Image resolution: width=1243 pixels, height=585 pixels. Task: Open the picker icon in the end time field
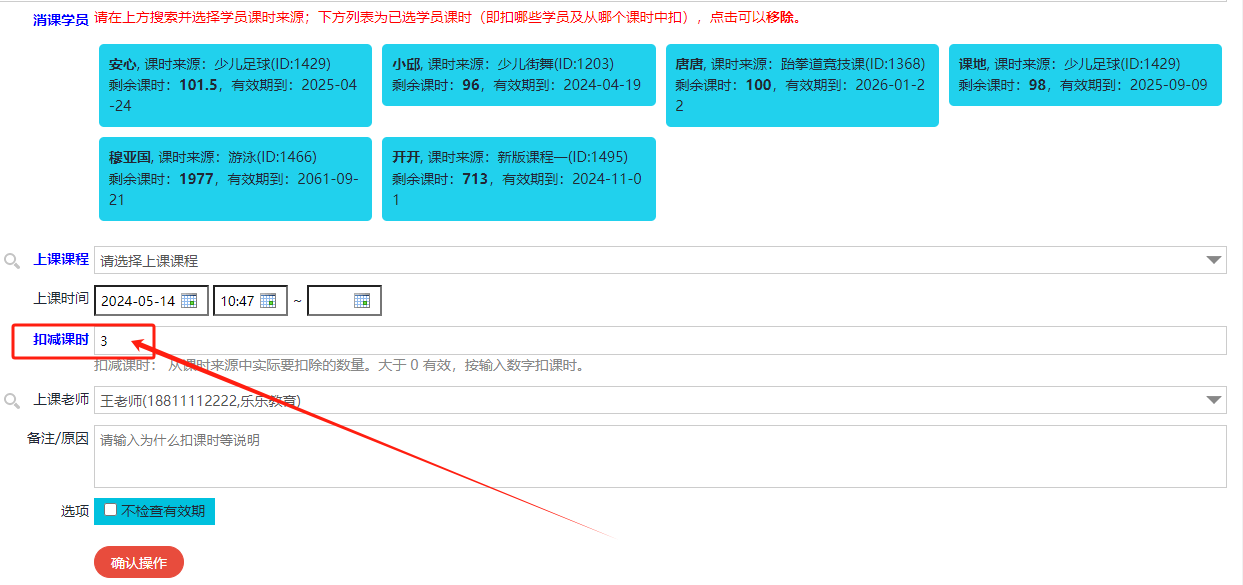coord(362,301)
